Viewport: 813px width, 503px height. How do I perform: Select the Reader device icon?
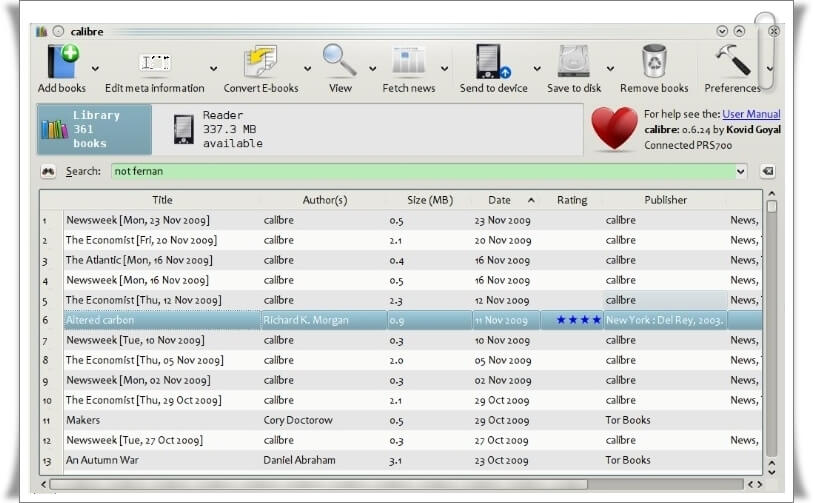tap(184, 129)
